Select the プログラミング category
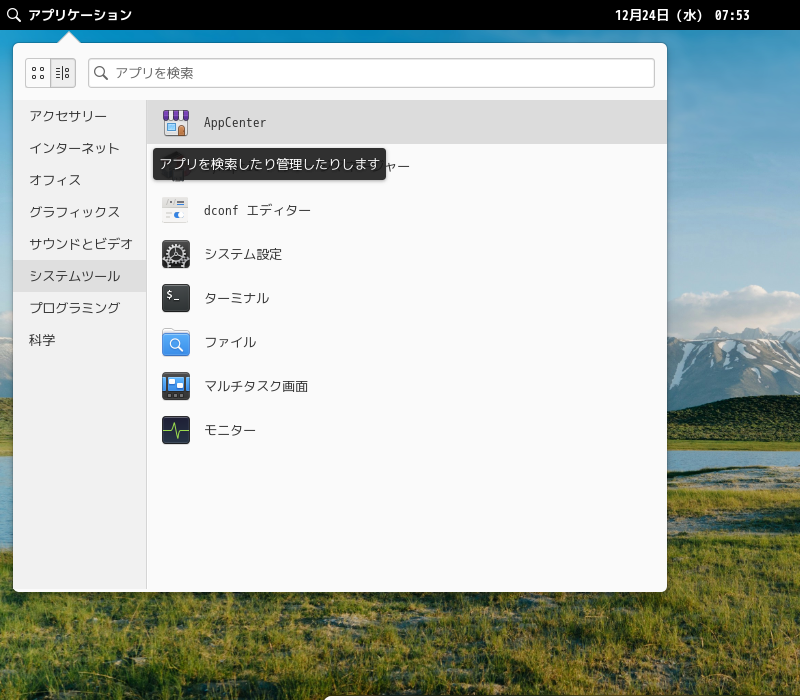 click(80, 308)
